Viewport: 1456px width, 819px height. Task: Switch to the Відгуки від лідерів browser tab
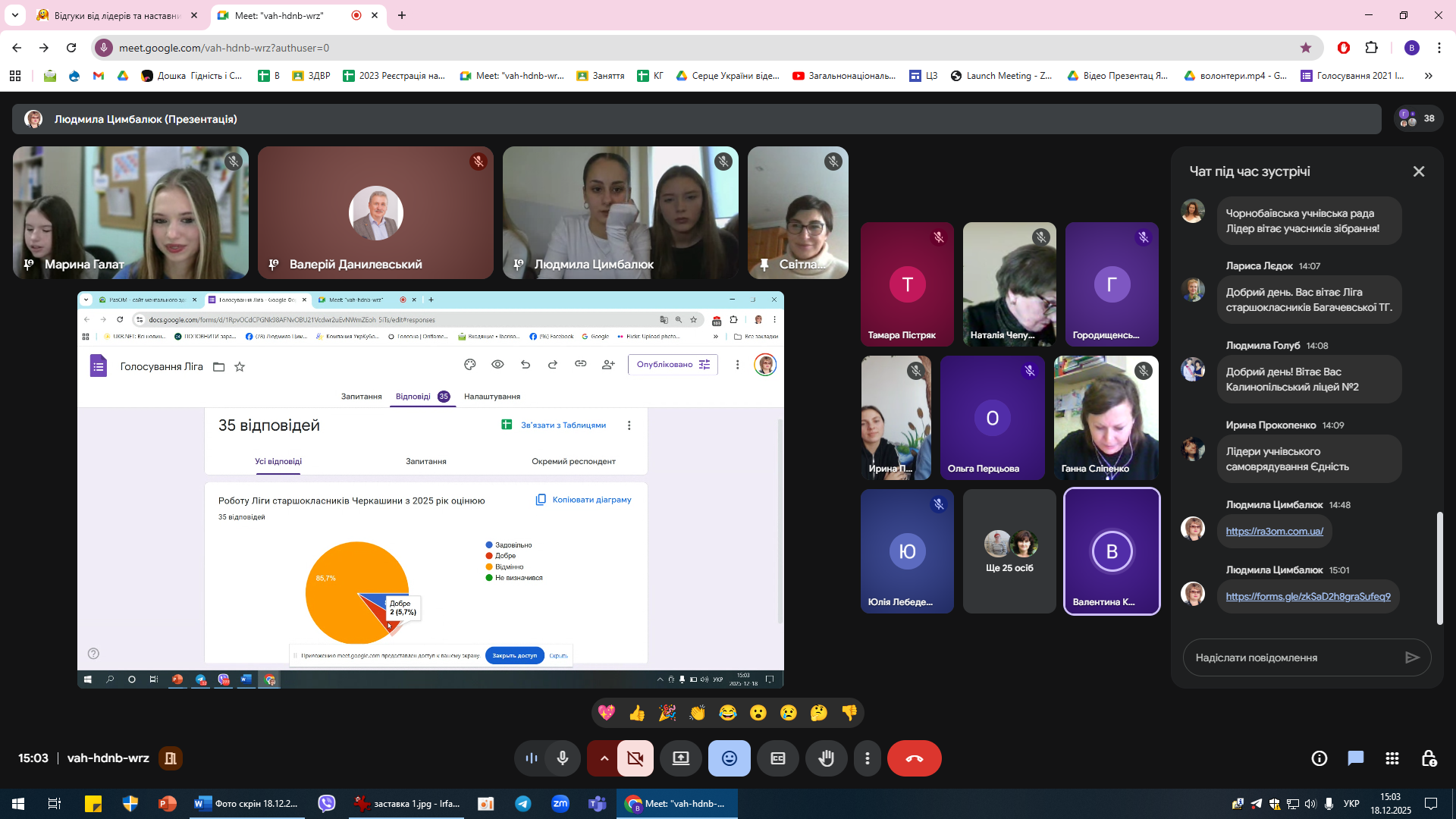click(x=114, y=15)
